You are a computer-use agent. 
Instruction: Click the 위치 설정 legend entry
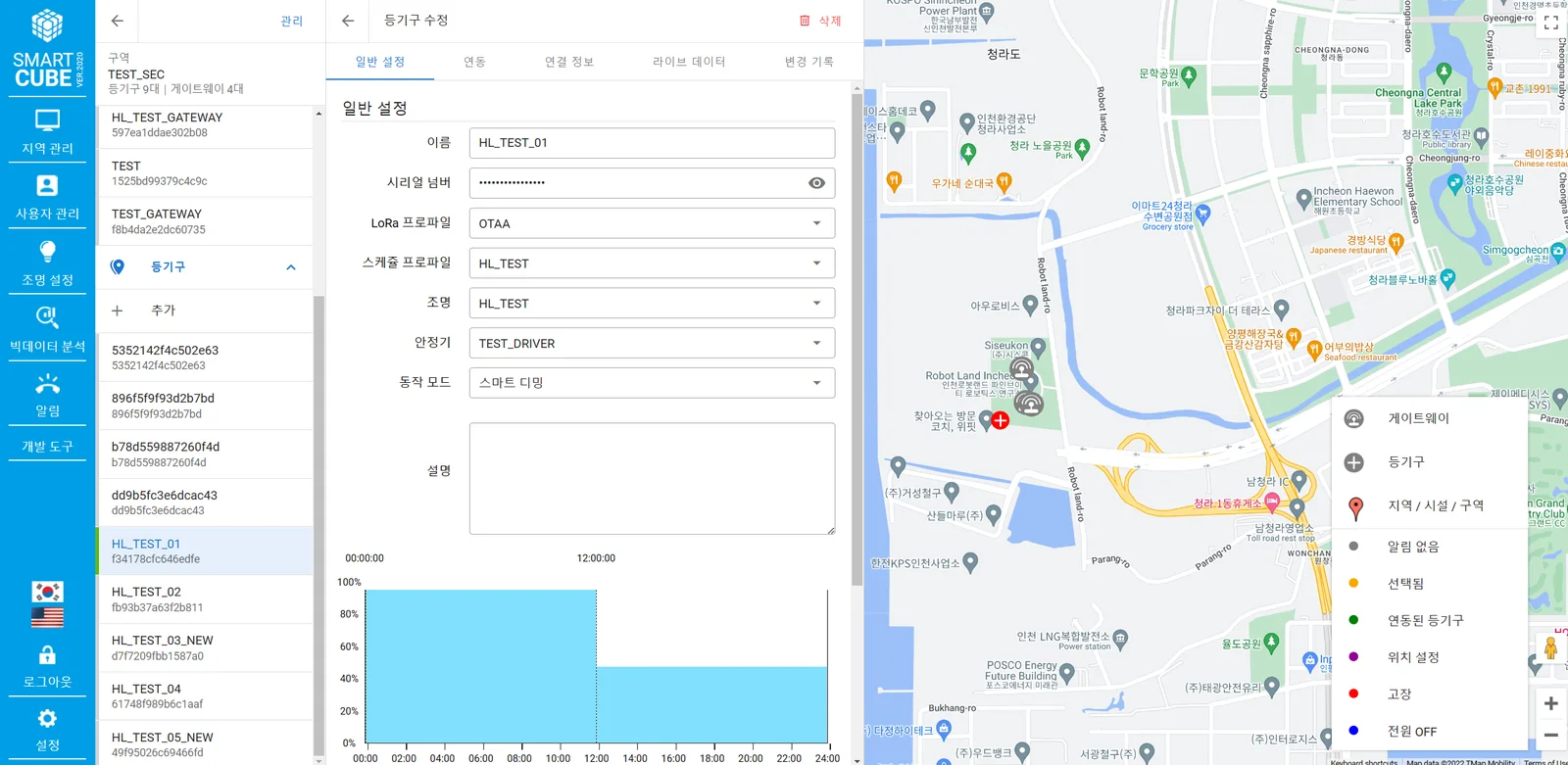(x=1430, y=657)
